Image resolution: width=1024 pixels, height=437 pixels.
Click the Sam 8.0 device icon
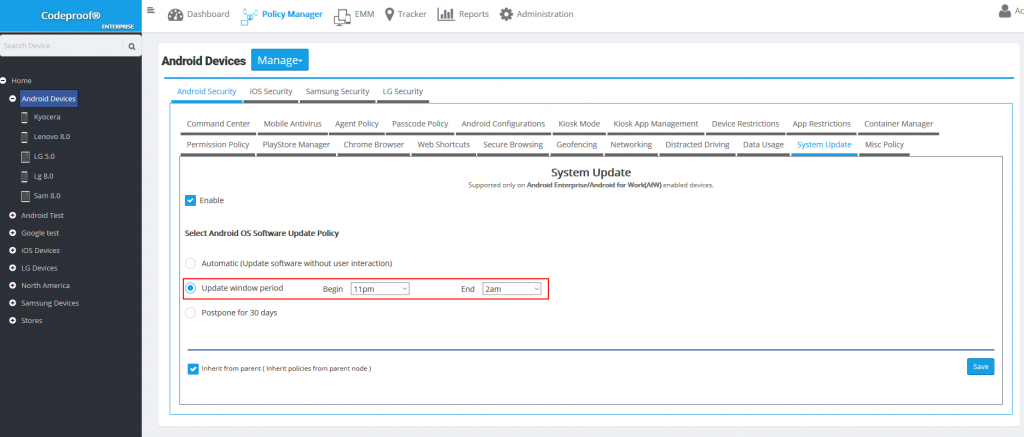pos(25,196)
